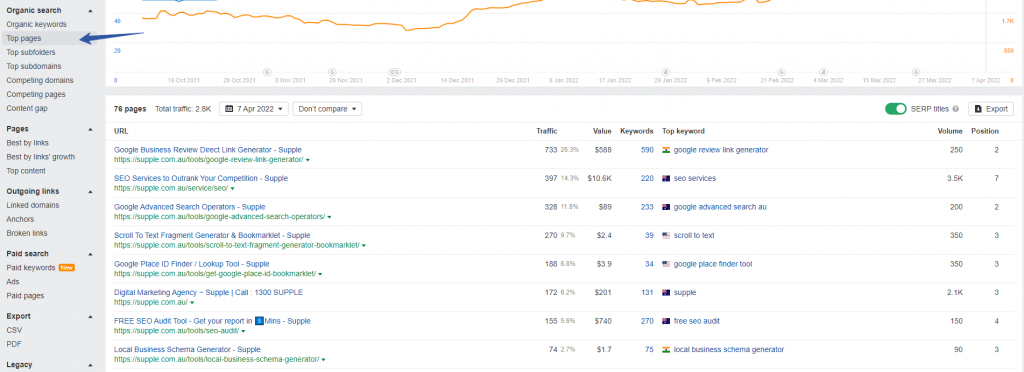Collapse the Paid search section

click(90, 254)
